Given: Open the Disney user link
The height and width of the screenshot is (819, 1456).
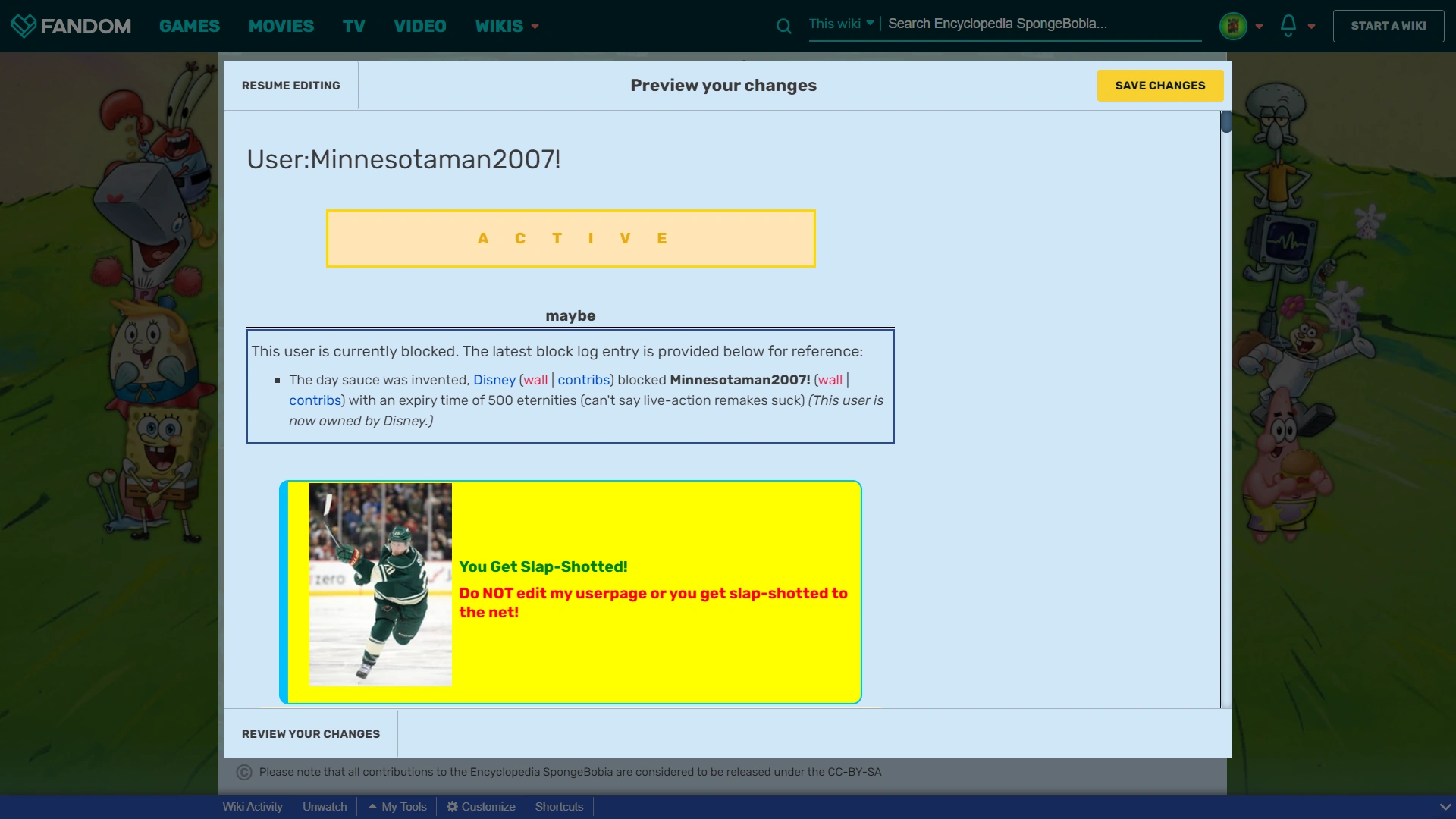Looking at the screenshot, I should point(494,380).
